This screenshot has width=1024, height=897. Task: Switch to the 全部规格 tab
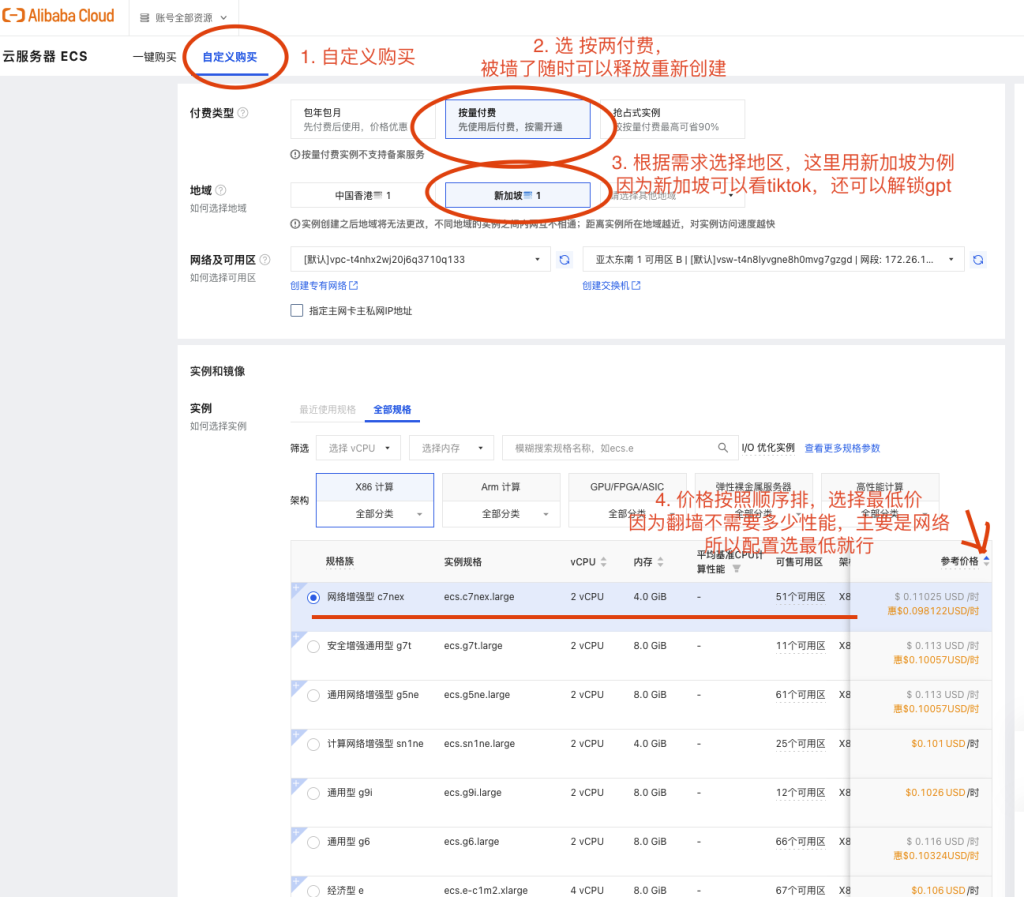392,409
